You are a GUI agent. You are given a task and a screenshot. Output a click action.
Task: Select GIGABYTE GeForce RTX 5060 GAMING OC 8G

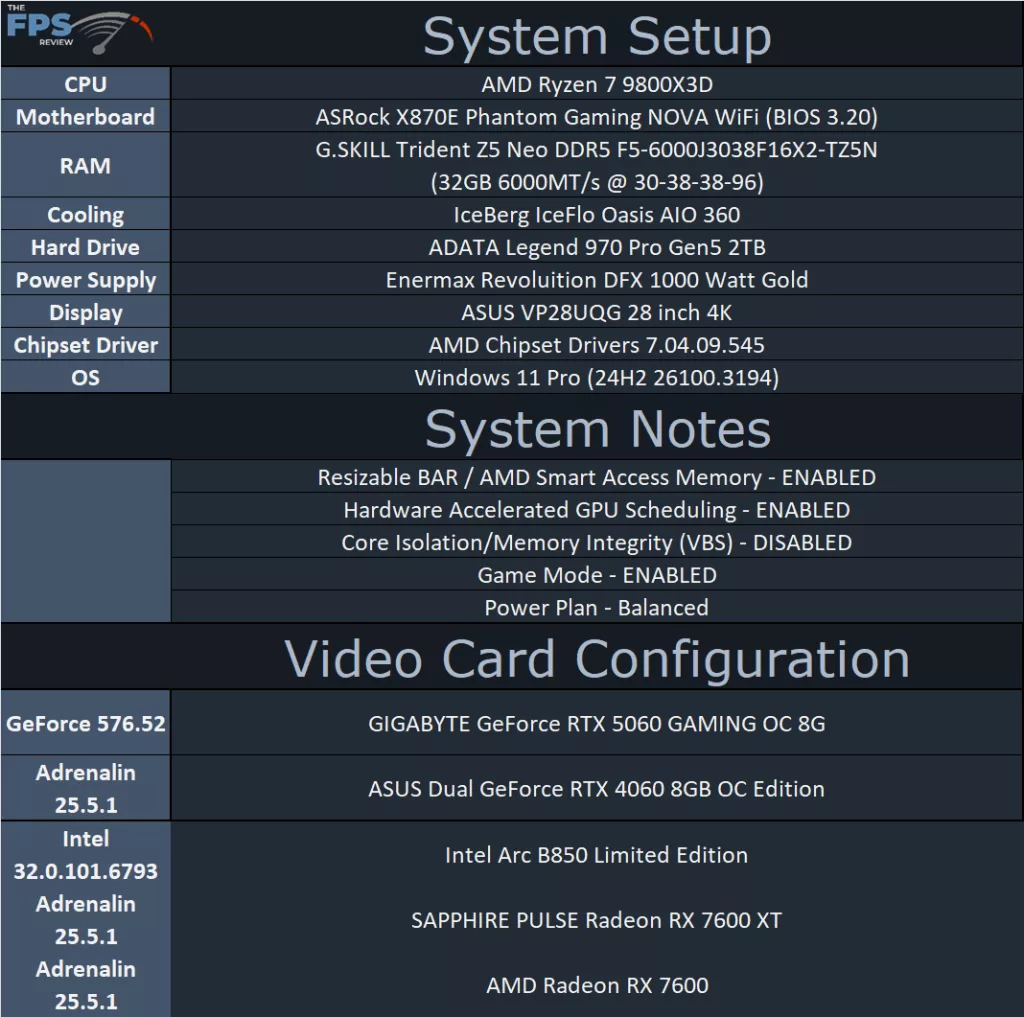[597, 724]
